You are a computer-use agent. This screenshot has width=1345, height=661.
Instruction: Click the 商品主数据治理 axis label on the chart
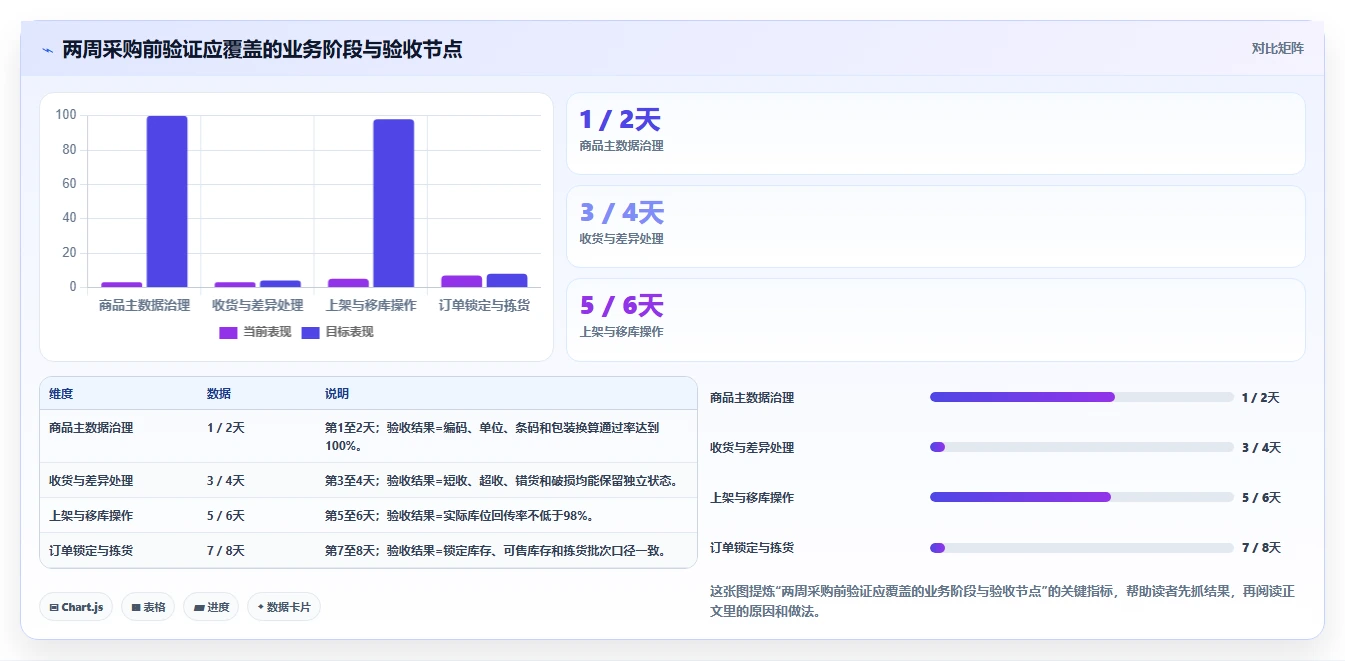144,305
